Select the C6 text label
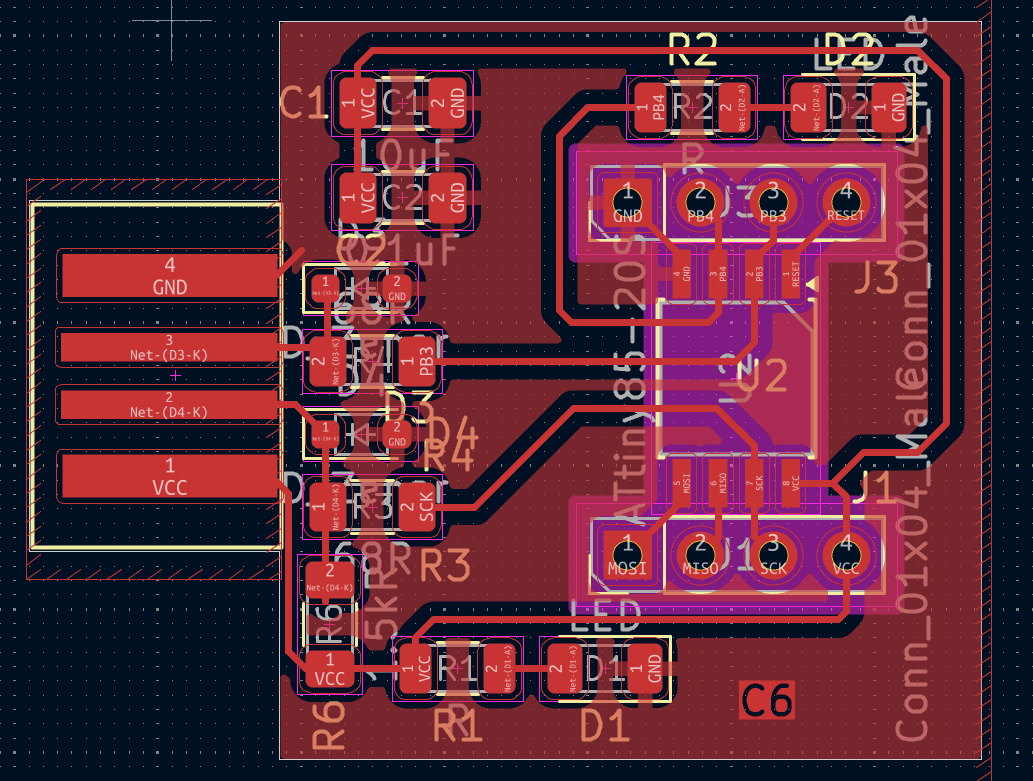The width and height of the screenshot is (1033, 781). point(767,701)
